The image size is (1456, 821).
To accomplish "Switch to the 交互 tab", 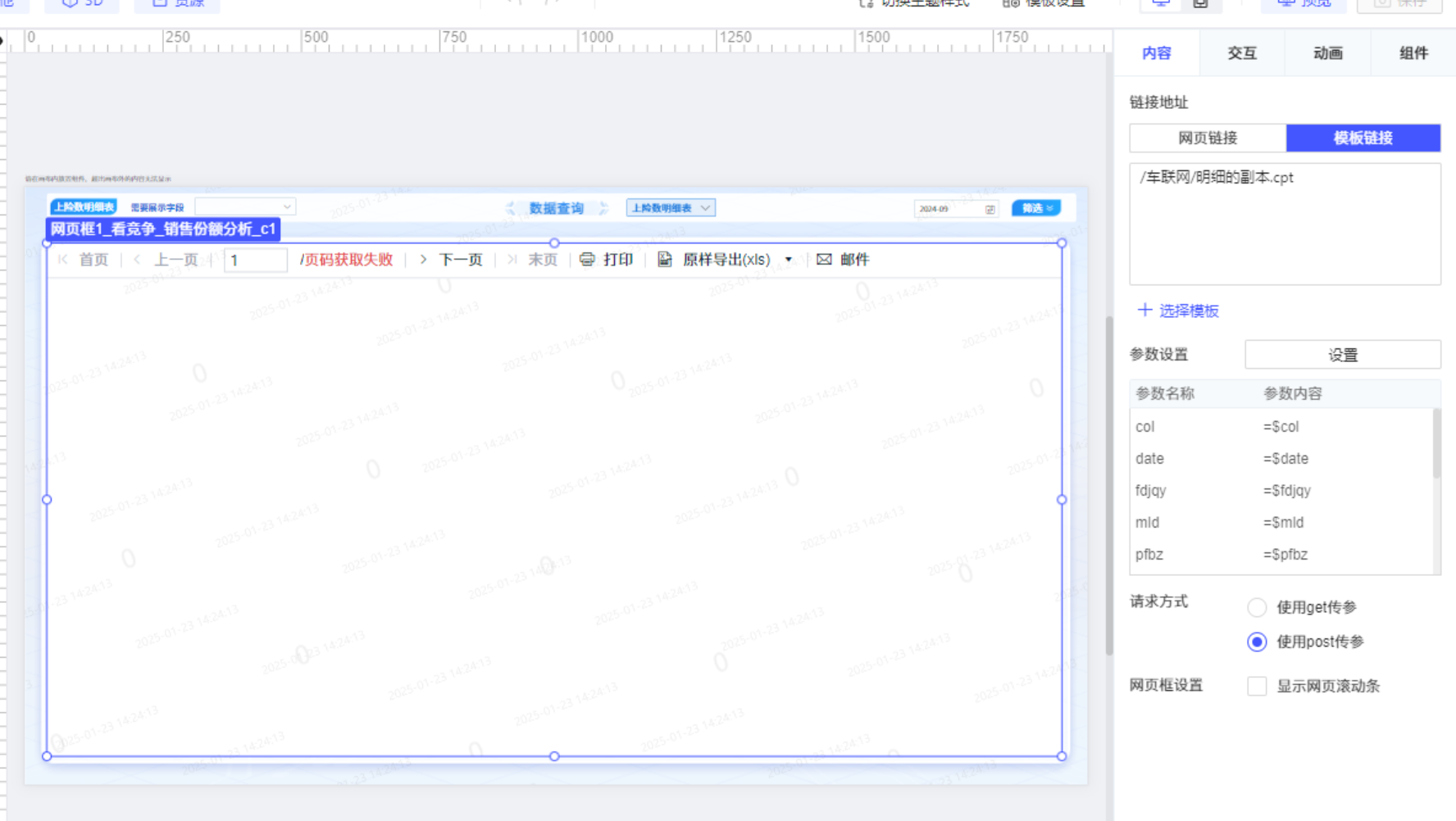I will [1242, 53].
